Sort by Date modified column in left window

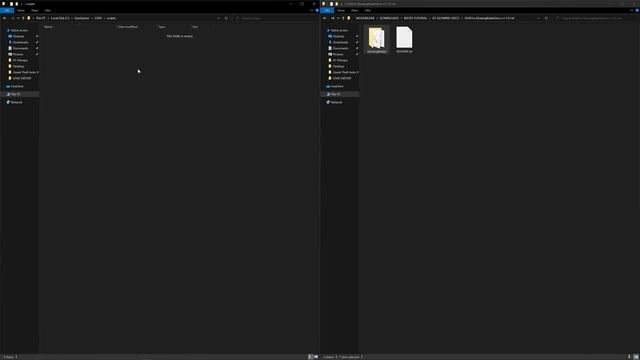tap(128, 27)
